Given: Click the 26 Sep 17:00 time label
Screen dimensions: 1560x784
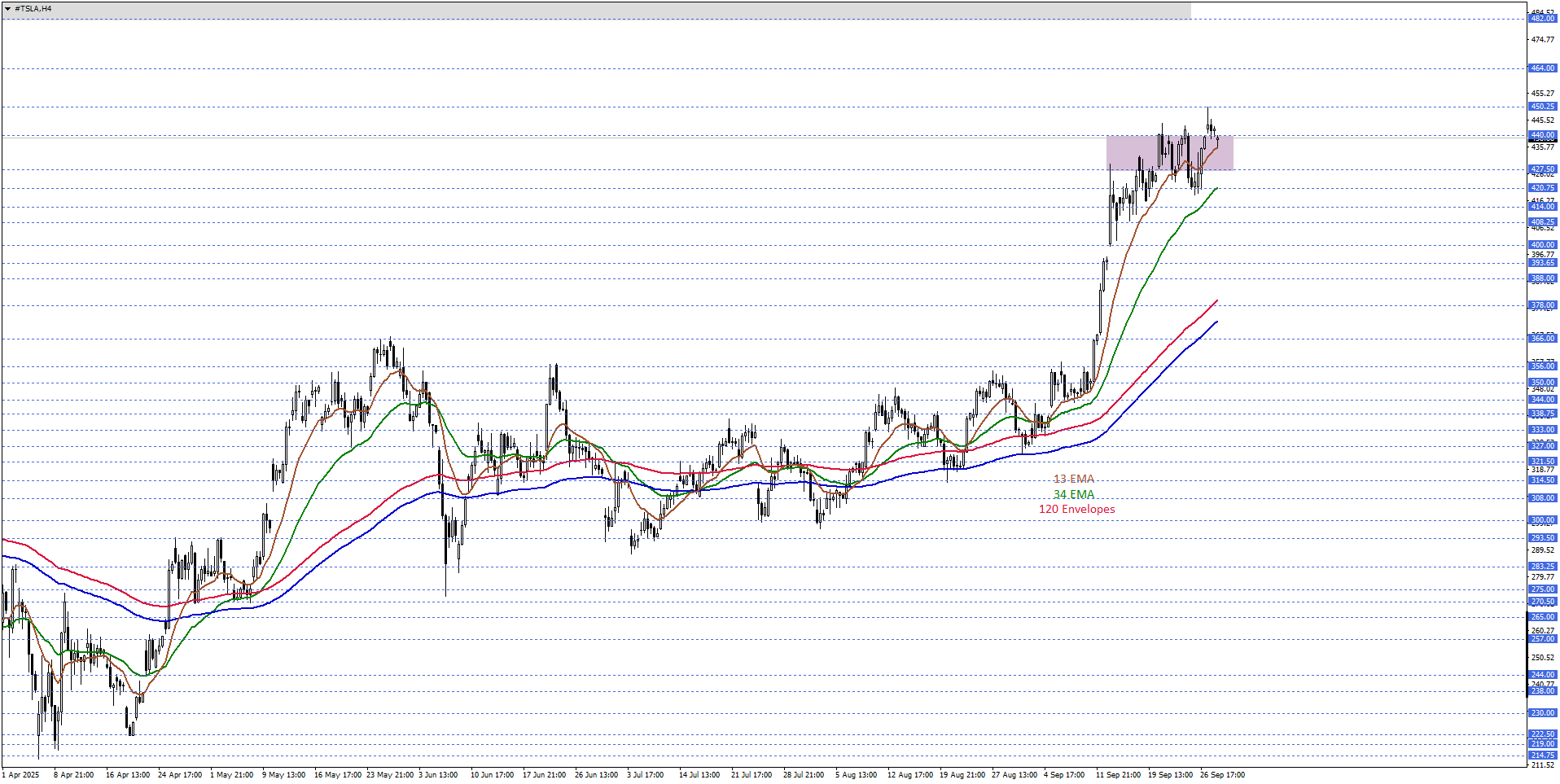Looking at the screenshot, I should tap(1222, 774).
